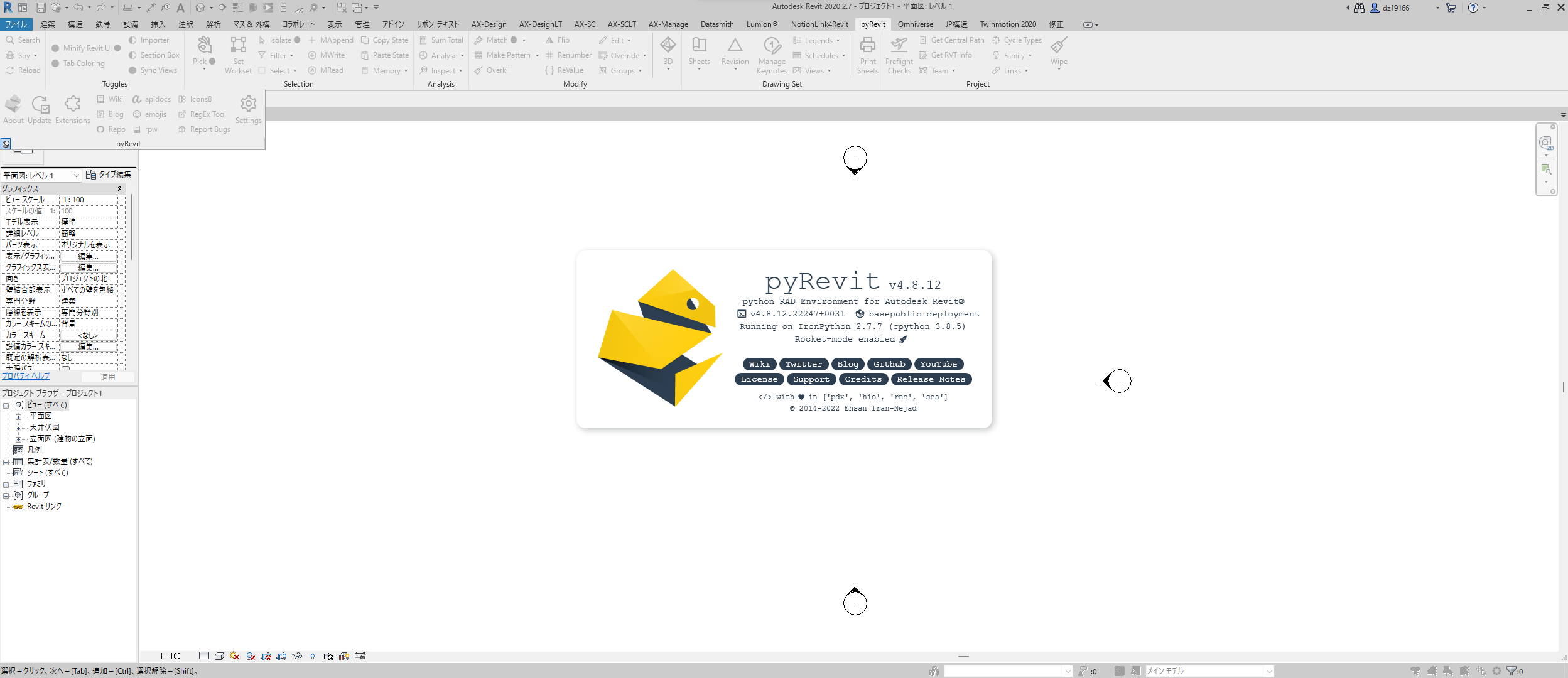
Task: Open the プロパティ ヘルプ link
Action: click(x=26, y=376)
